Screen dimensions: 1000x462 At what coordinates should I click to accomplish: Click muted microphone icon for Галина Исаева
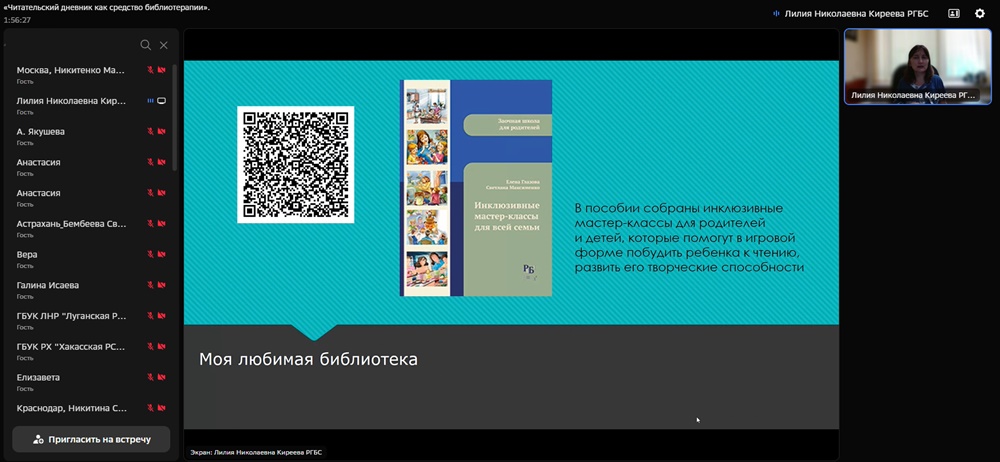(151, 285)
